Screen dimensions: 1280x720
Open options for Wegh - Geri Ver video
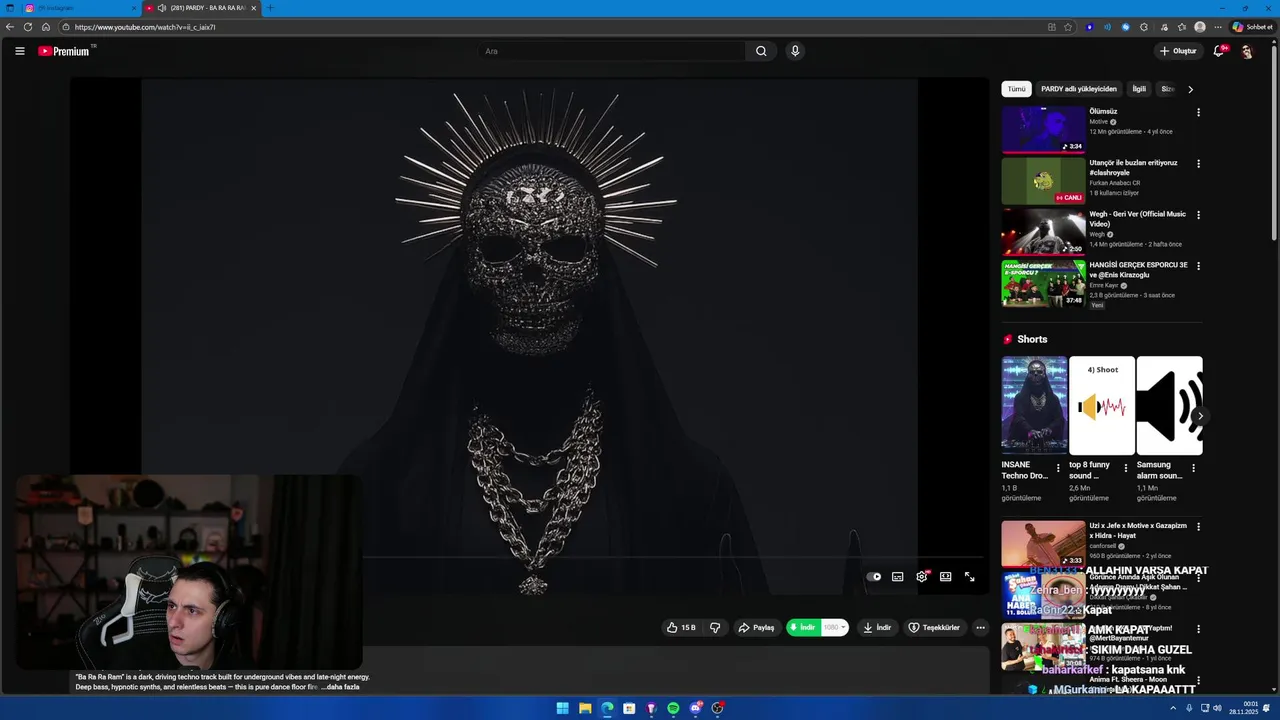1198,215
